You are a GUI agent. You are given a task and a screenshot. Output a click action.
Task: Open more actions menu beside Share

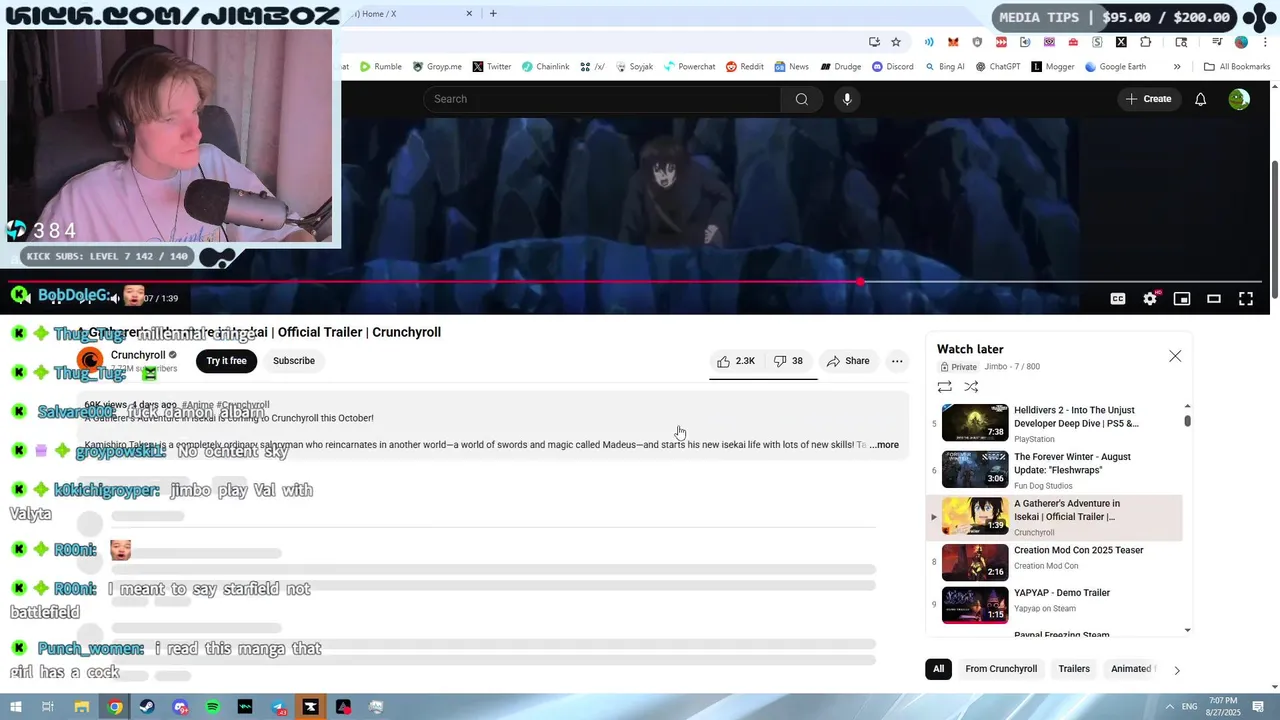pyautogui.click(x=897, y=361)
